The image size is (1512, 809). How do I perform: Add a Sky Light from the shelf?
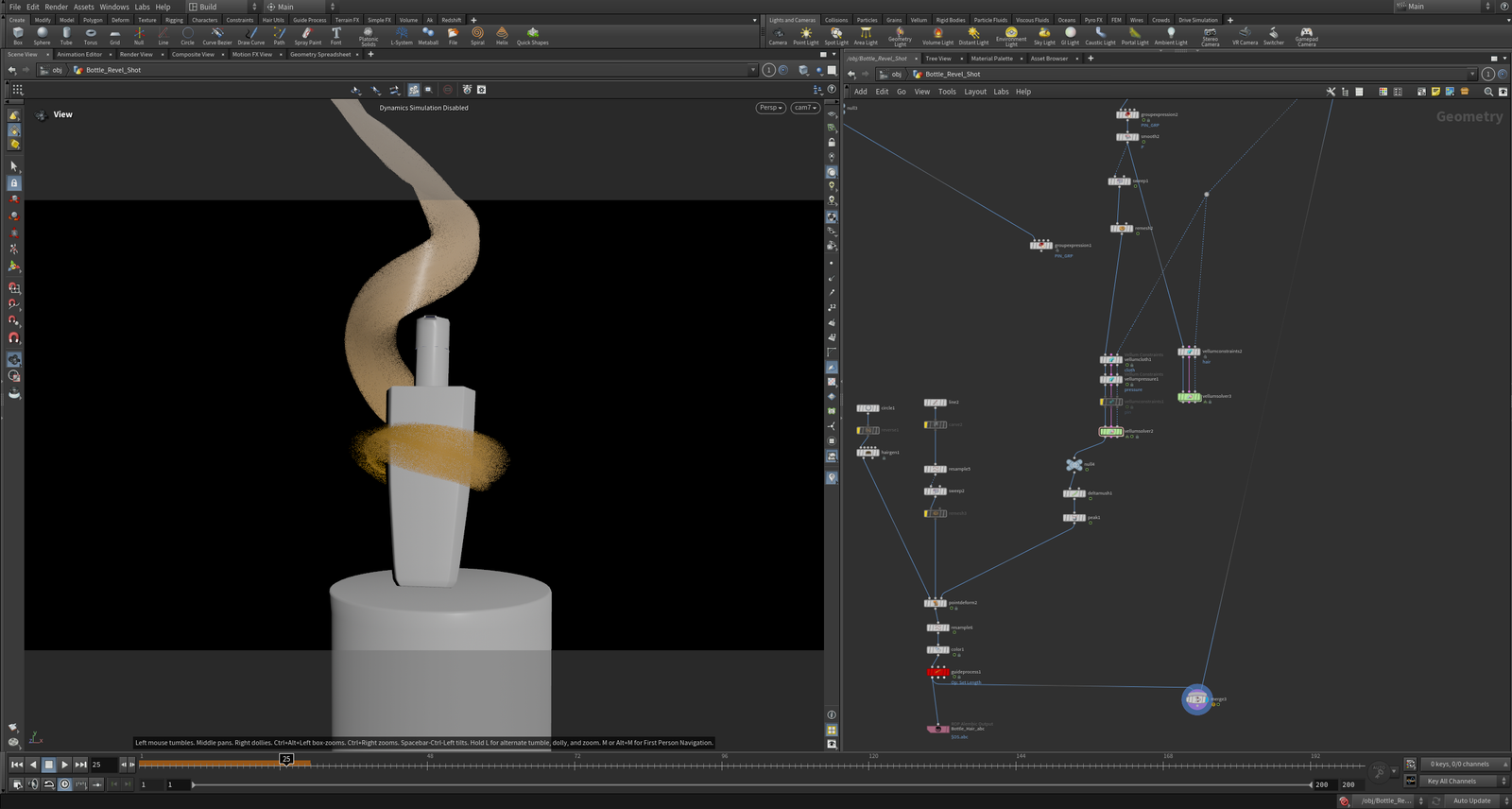click(1044, 36)
